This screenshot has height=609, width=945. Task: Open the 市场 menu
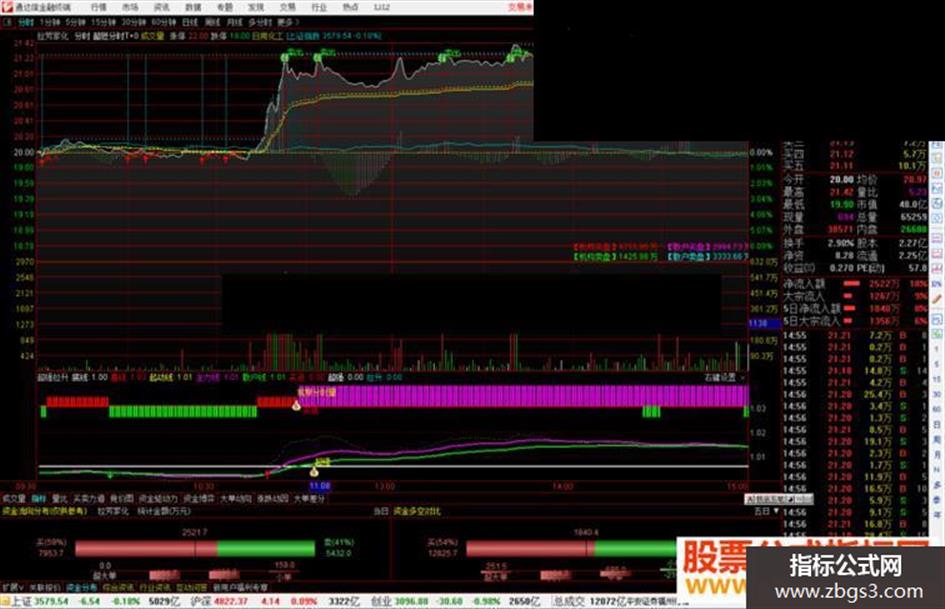[x=130, y=7]
